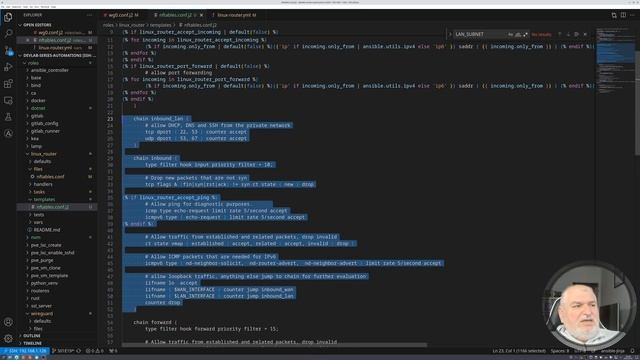
Task: Switch to the linux-router.yml editor tab
Action: 236,15
